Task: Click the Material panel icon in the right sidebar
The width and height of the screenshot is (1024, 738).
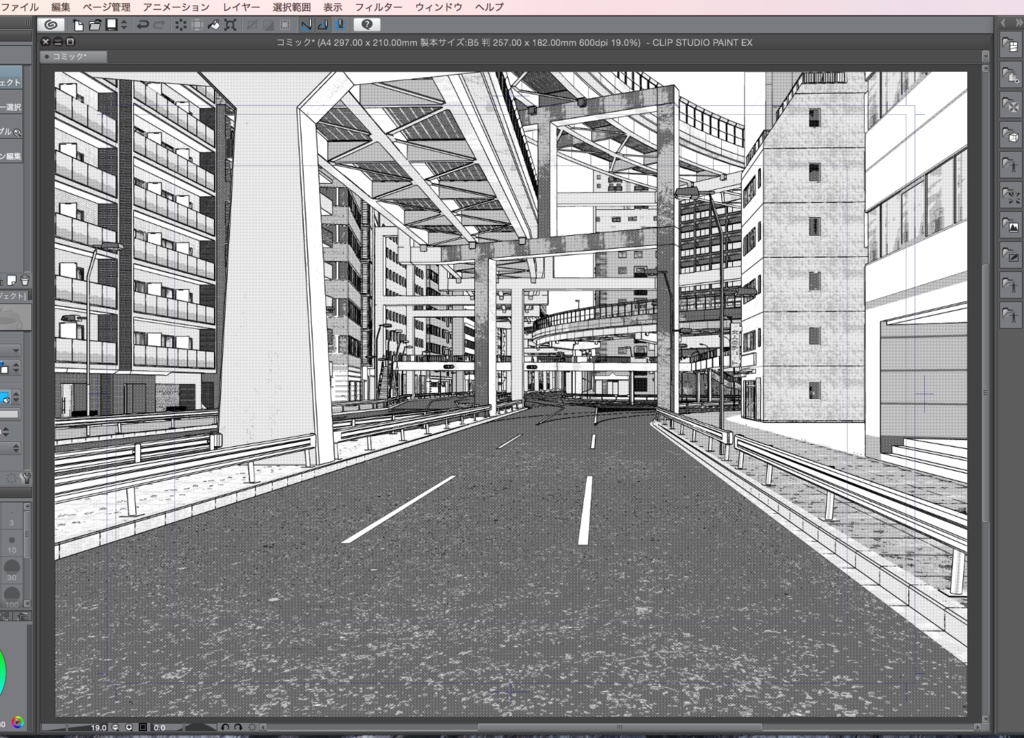Action: (1010, 46)
